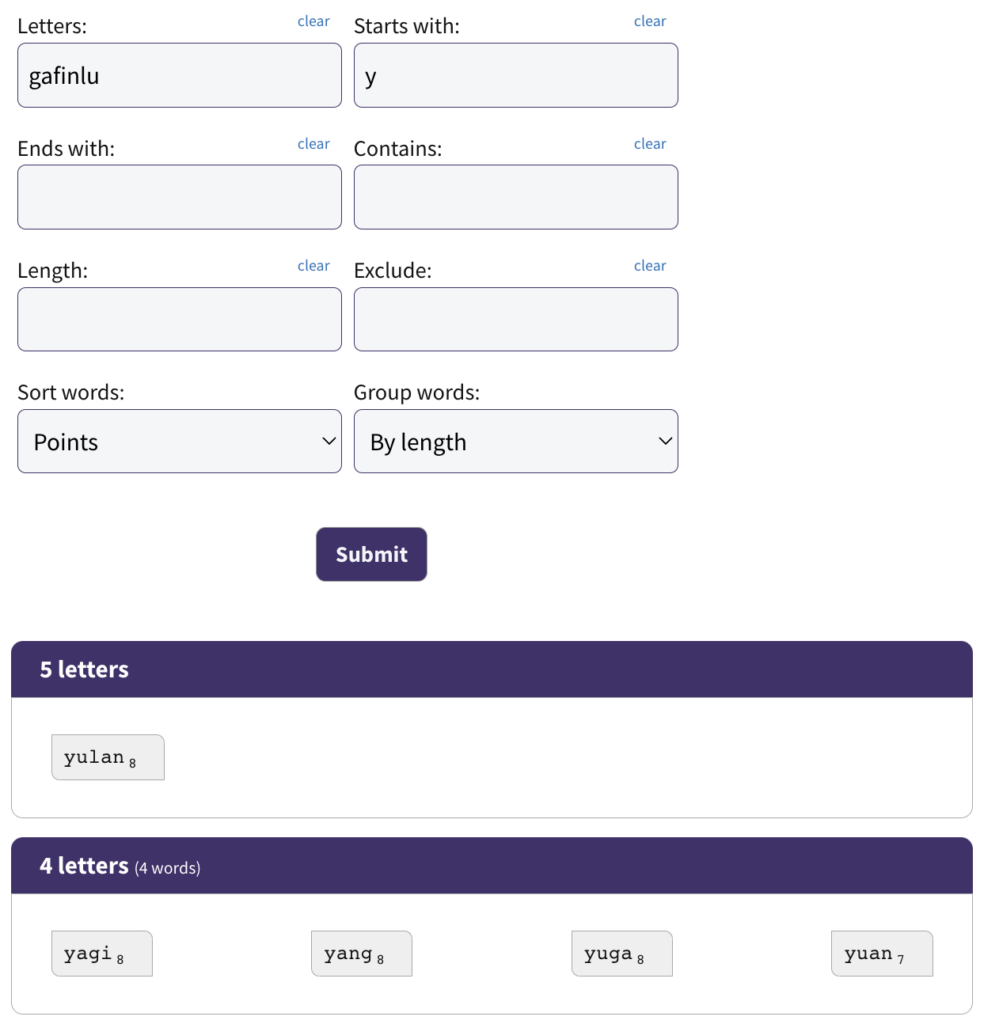Click the Starts with input field
Screen dimensions: 999x1024
click(x=516, y=76)
